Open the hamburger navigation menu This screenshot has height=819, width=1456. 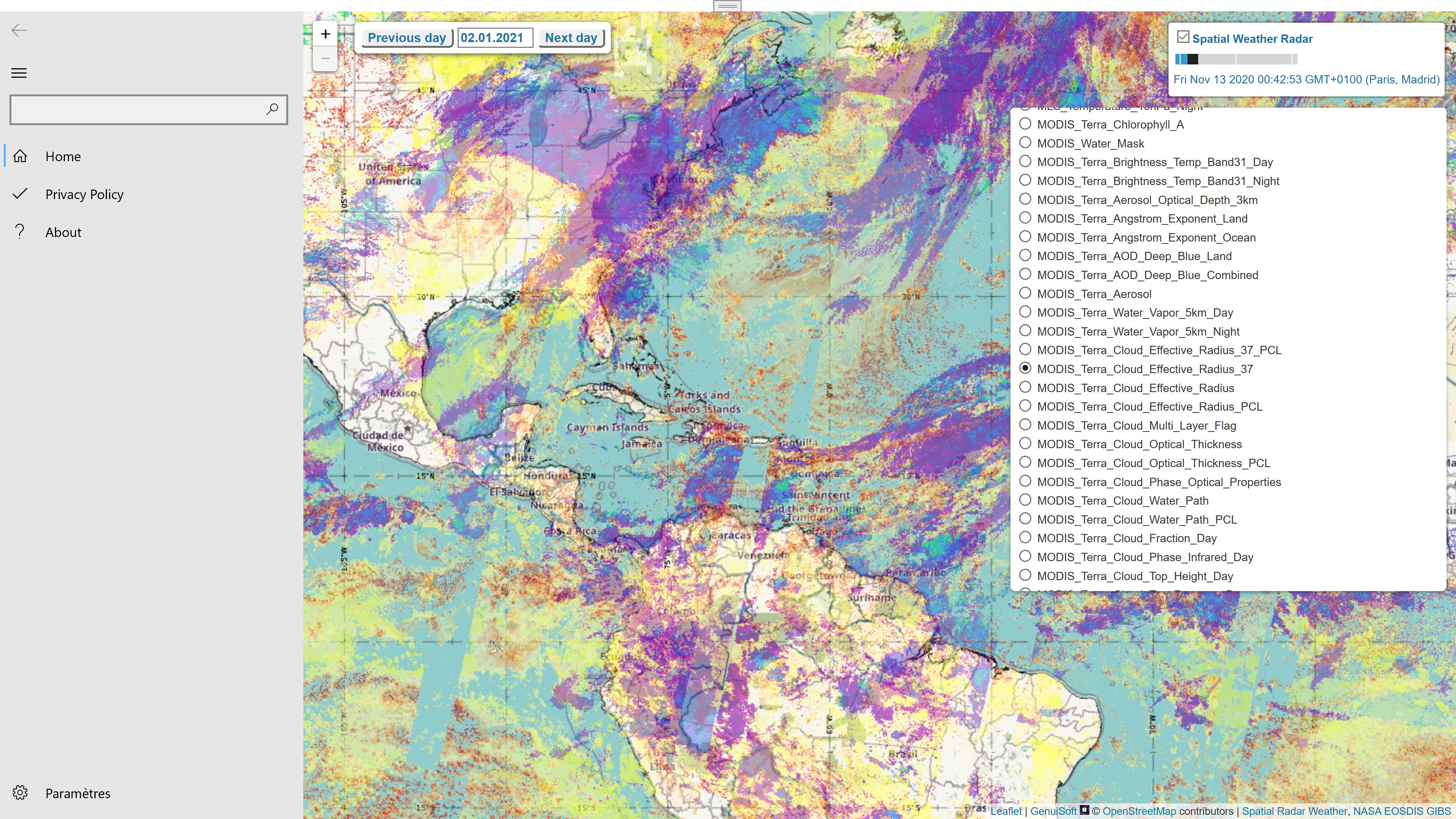pyautogui.click(x=19, y=73)
